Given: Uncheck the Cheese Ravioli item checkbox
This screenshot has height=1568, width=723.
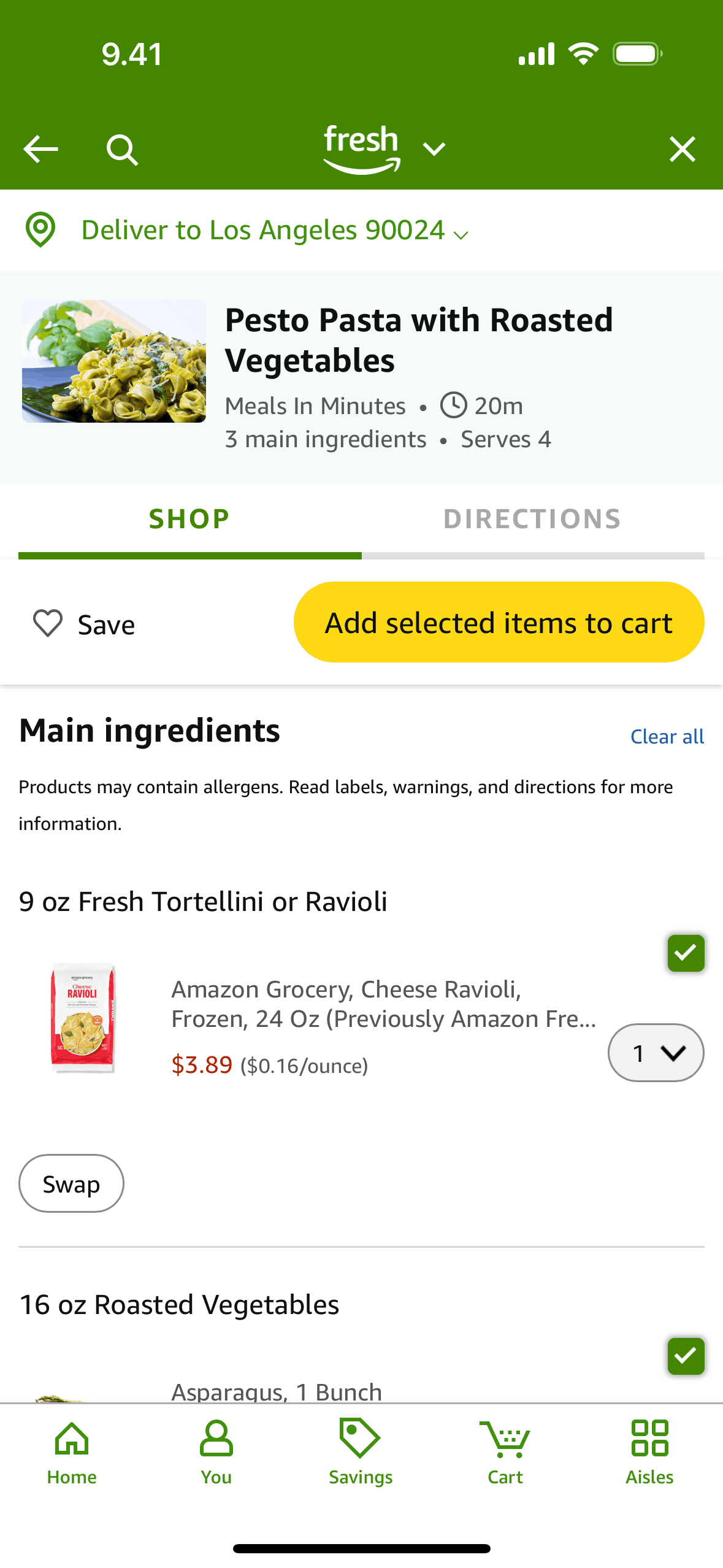Looking at the screenshot, I should [685, 953].
